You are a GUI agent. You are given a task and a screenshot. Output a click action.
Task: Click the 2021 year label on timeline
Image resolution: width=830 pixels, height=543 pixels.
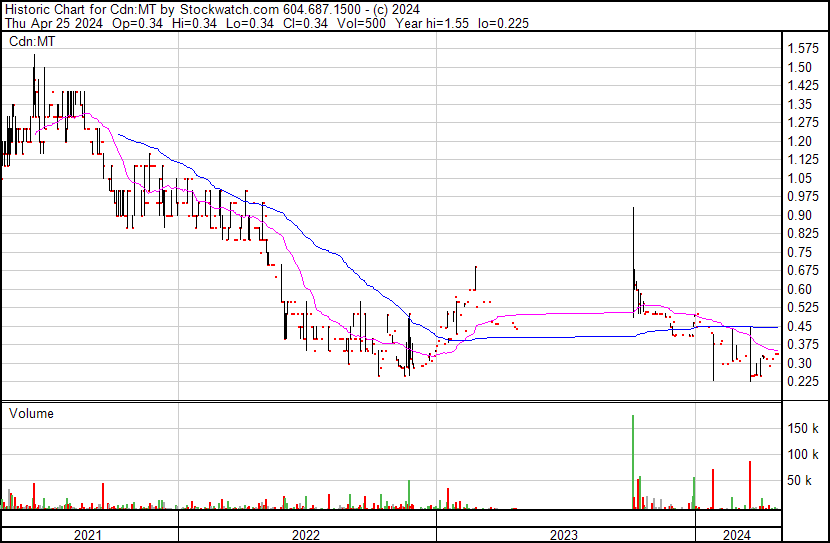coord(88,535)
